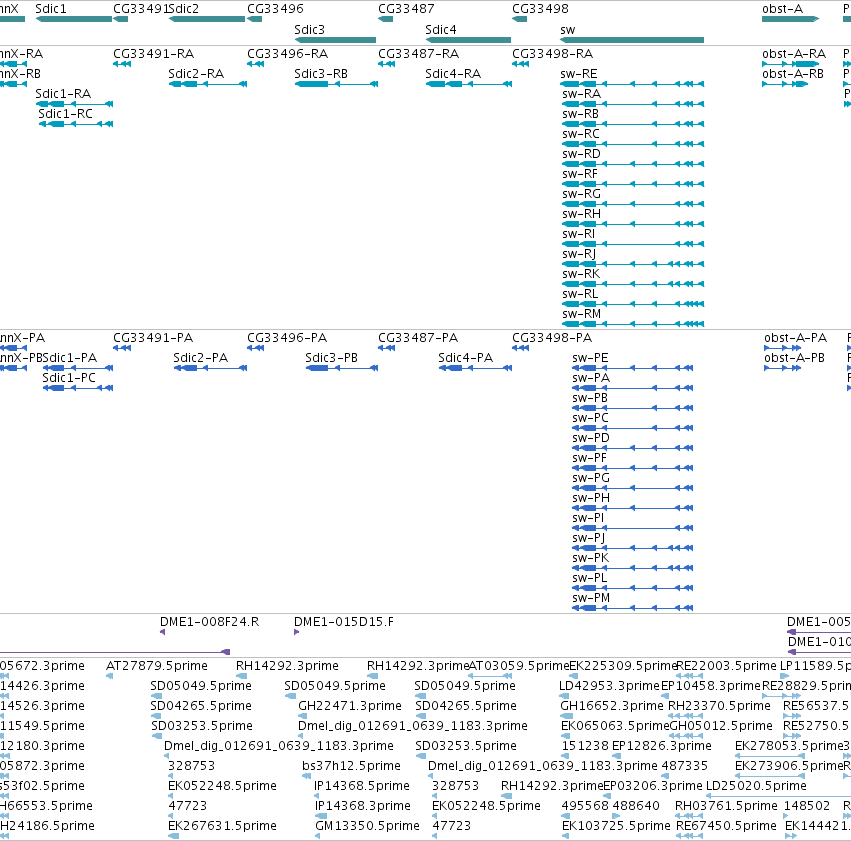Image resolution: width=851 pixels, height=841 pixels.
Task: Select EST GH16652.3prime
Action: (566, 716)
